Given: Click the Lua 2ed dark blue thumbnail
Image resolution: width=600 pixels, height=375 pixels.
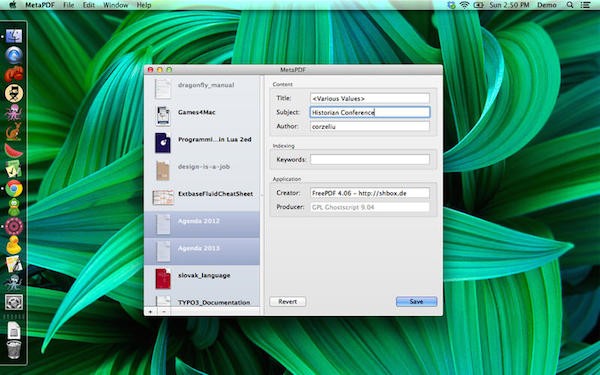Looking at the screenshot, I should (163, 143).
